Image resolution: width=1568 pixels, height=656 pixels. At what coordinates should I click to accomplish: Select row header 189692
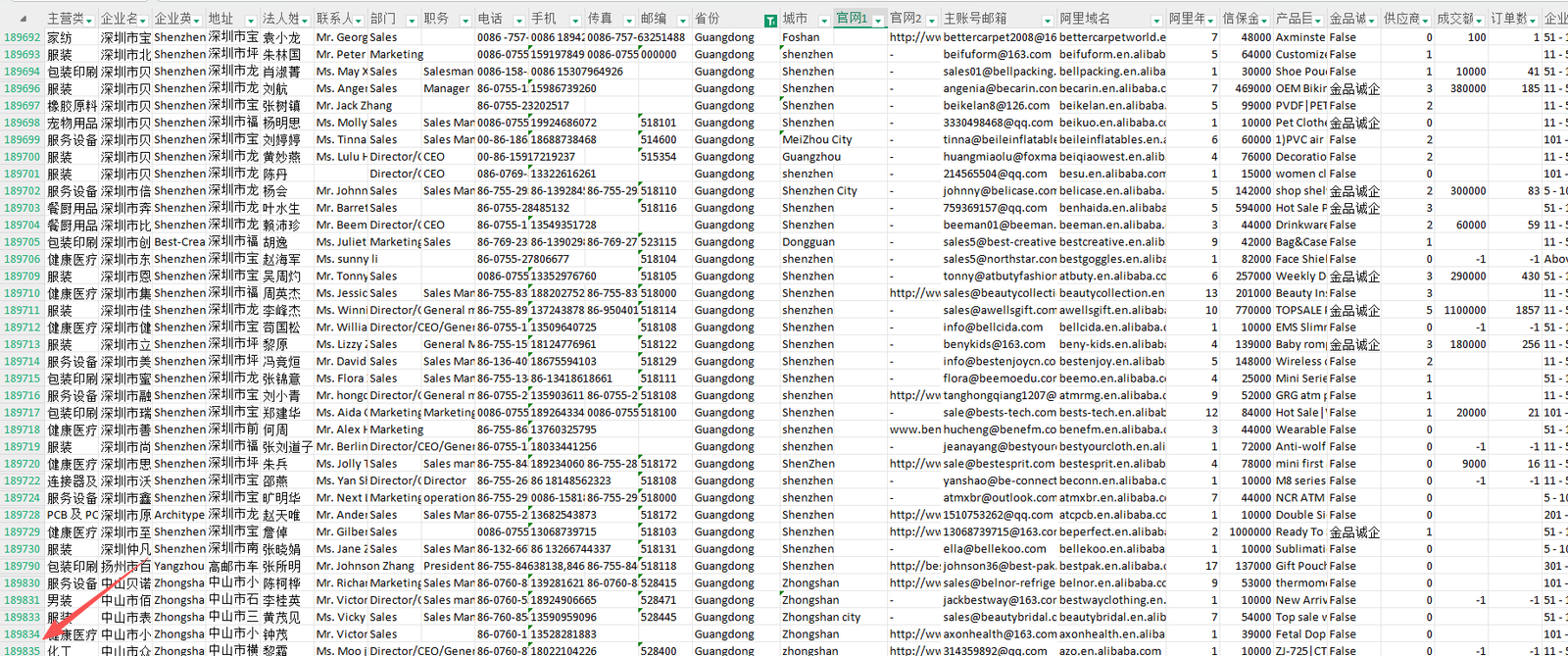pos(22,37)
